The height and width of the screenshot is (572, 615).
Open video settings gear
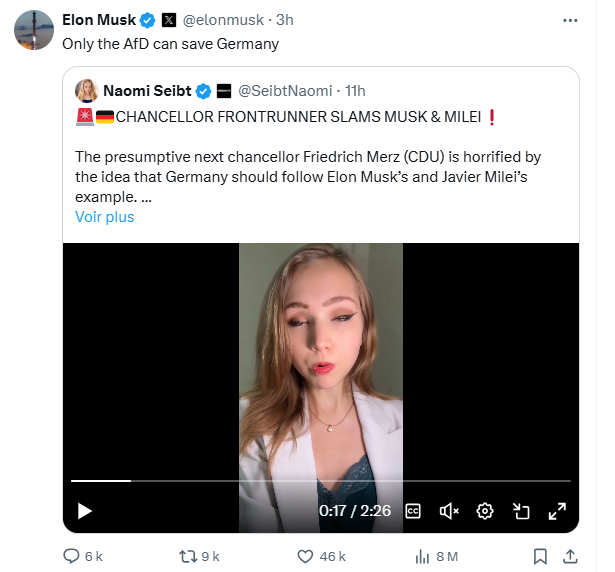[x=485, y=511]
